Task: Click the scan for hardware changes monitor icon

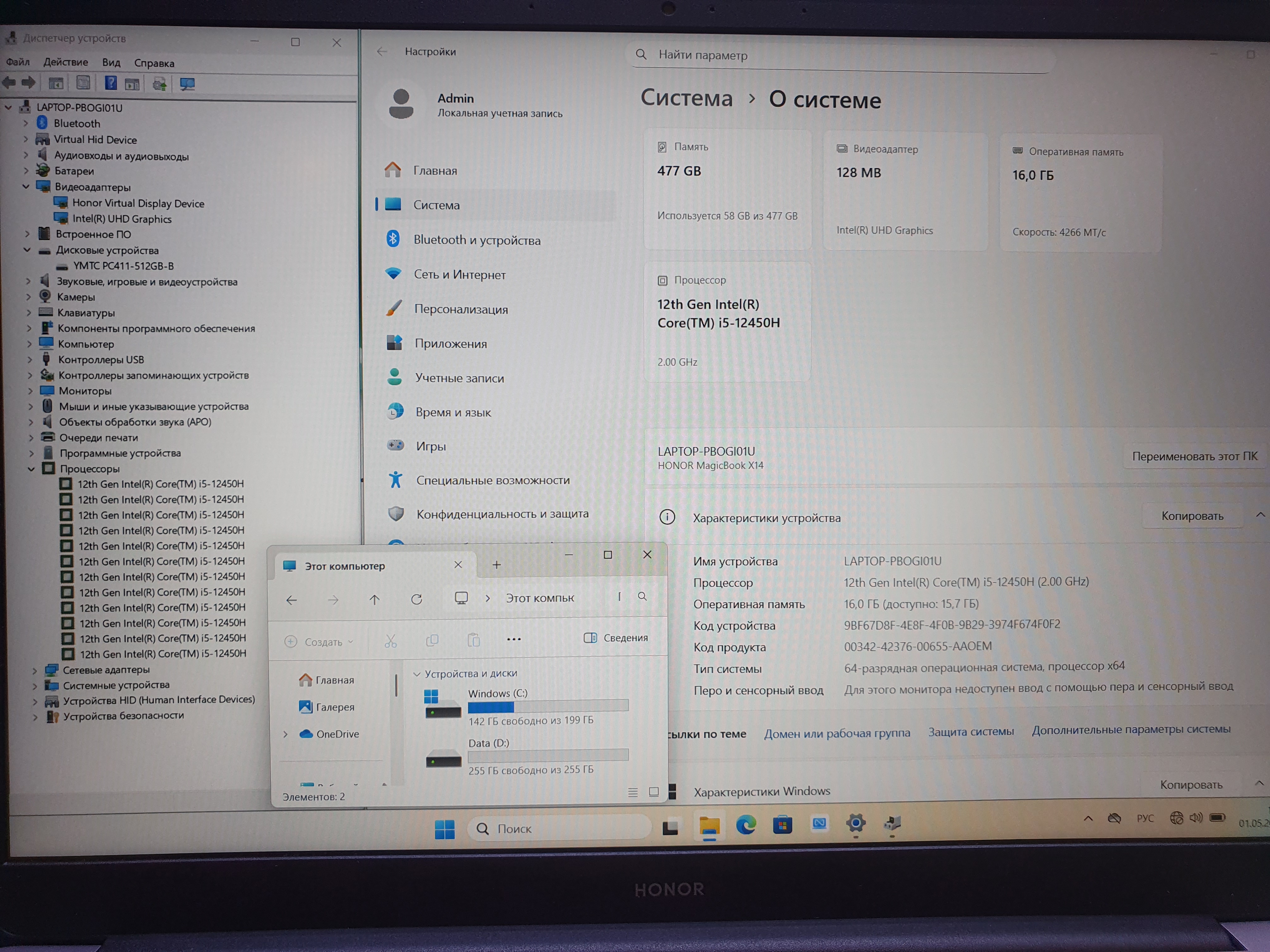Action: [x=187, y=84]
